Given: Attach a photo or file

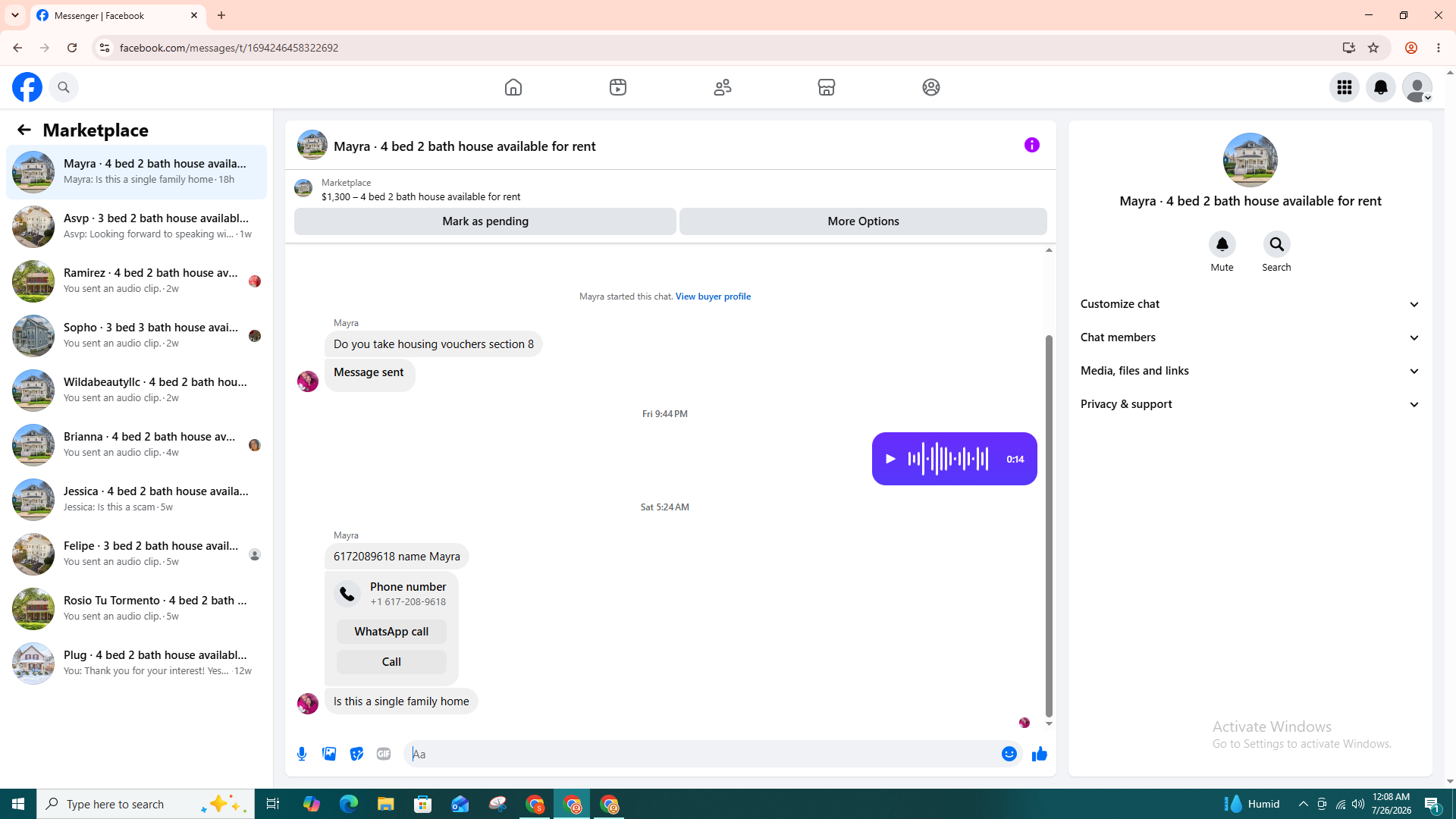Looking at the screenshot, I should point(329,754).
